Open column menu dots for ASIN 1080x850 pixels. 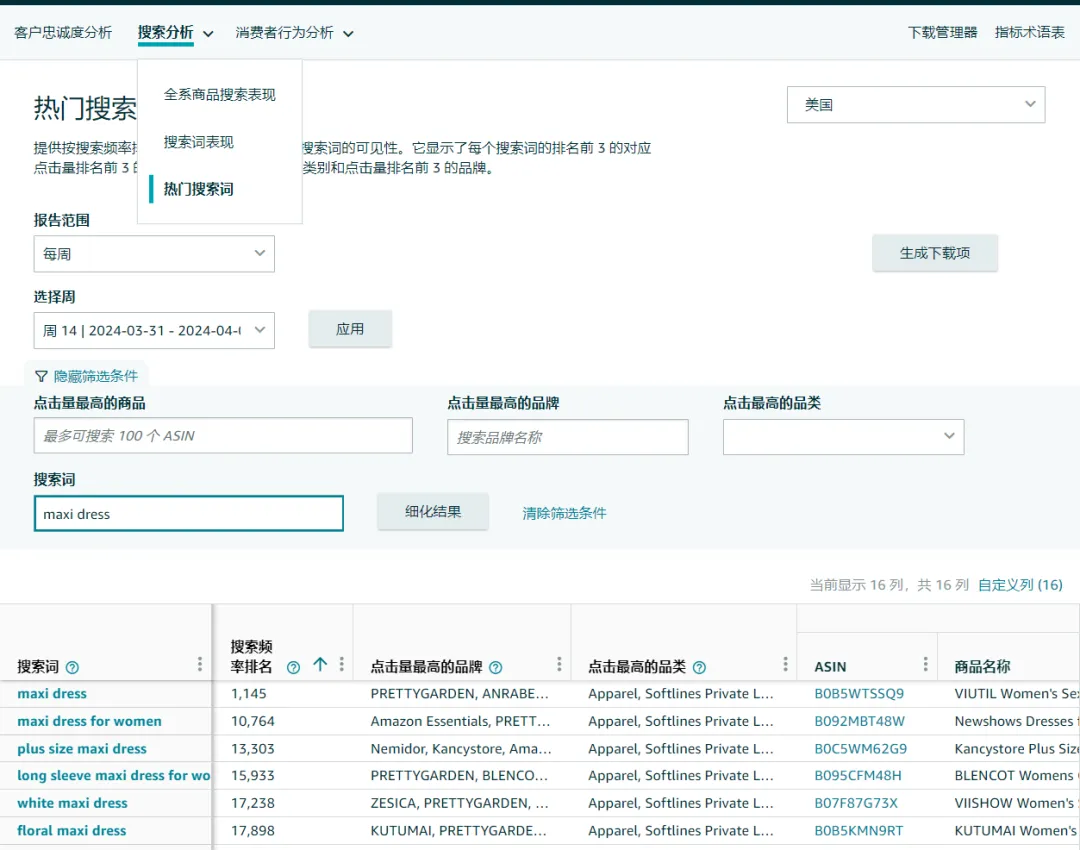pos(925,665)
